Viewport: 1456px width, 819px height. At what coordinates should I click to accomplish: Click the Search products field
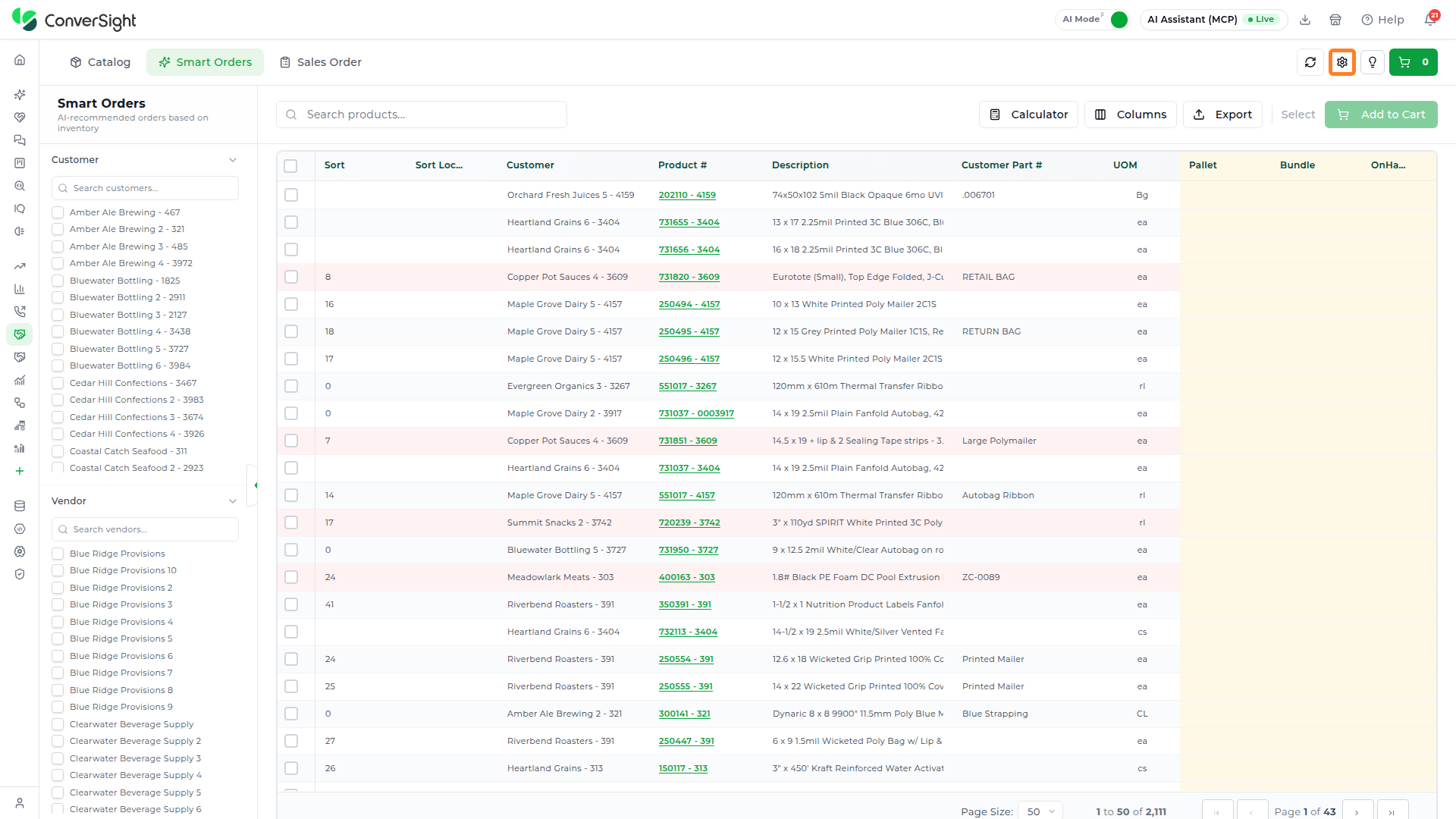click(x=422, y=115)
